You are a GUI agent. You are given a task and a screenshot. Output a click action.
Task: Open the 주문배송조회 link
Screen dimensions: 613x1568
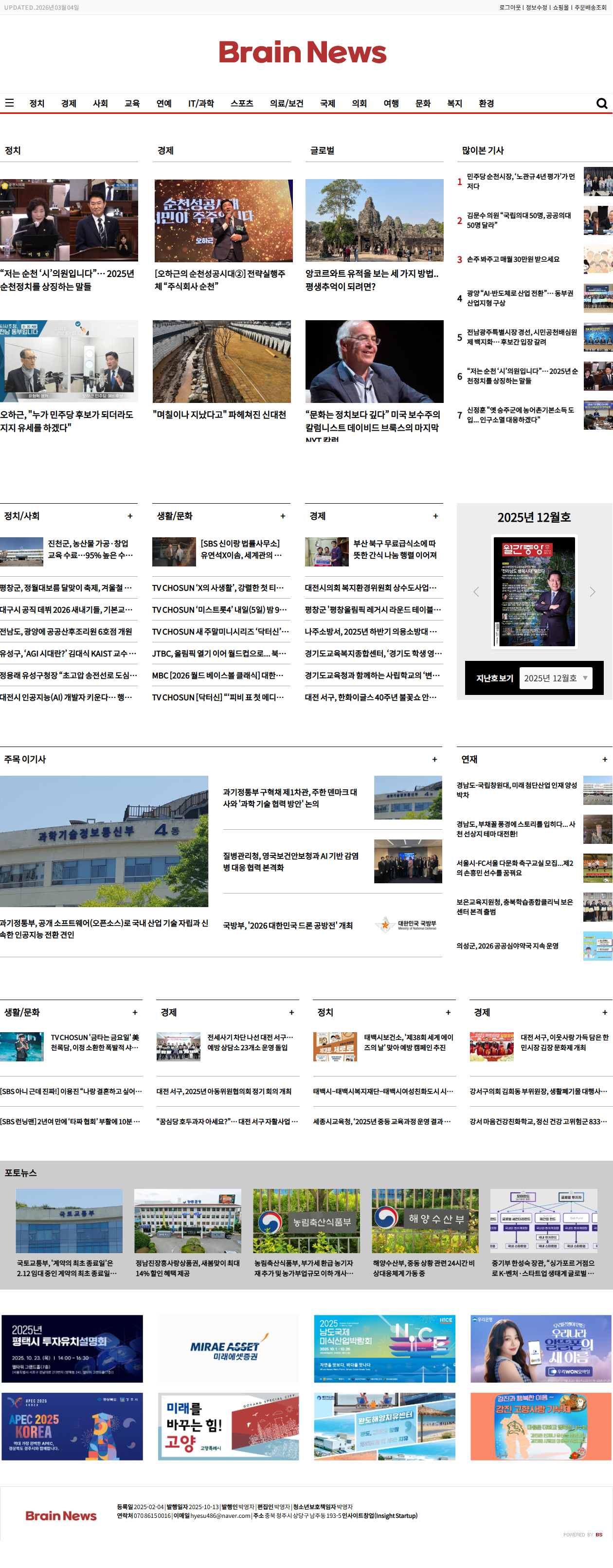click(x=591, y=7)
